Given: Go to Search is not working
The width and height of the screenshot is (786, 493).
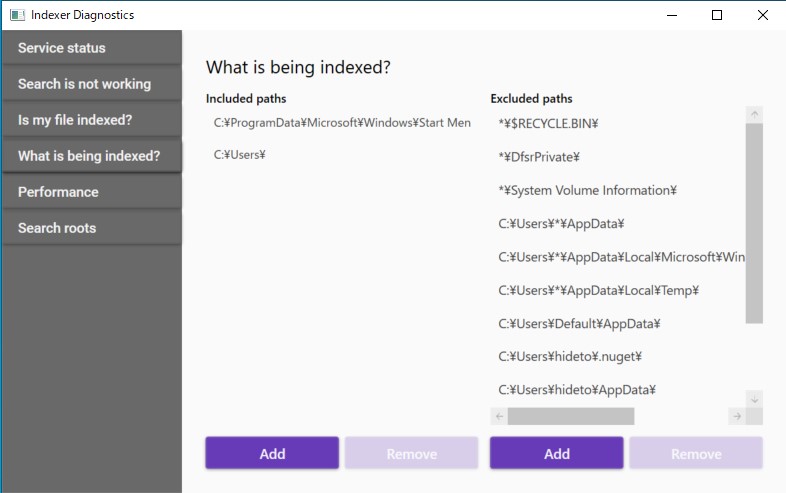Looking at the screenshot, I should (91, 84).
